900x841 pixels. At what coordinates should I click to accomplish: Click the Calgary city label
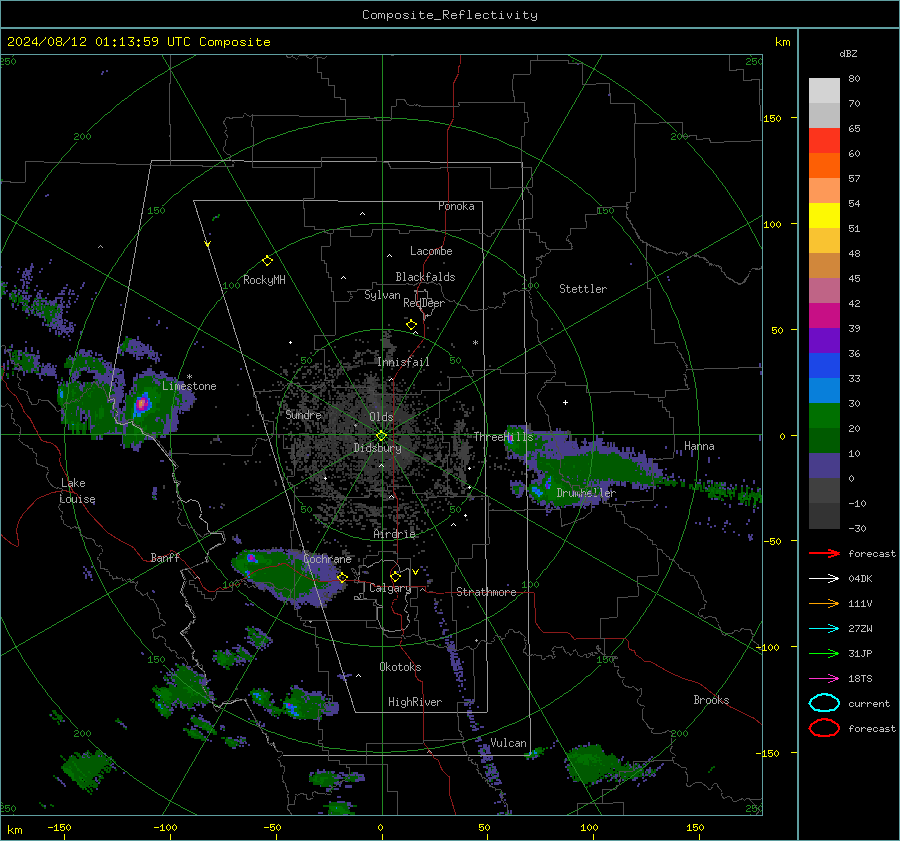pos(390,588)
